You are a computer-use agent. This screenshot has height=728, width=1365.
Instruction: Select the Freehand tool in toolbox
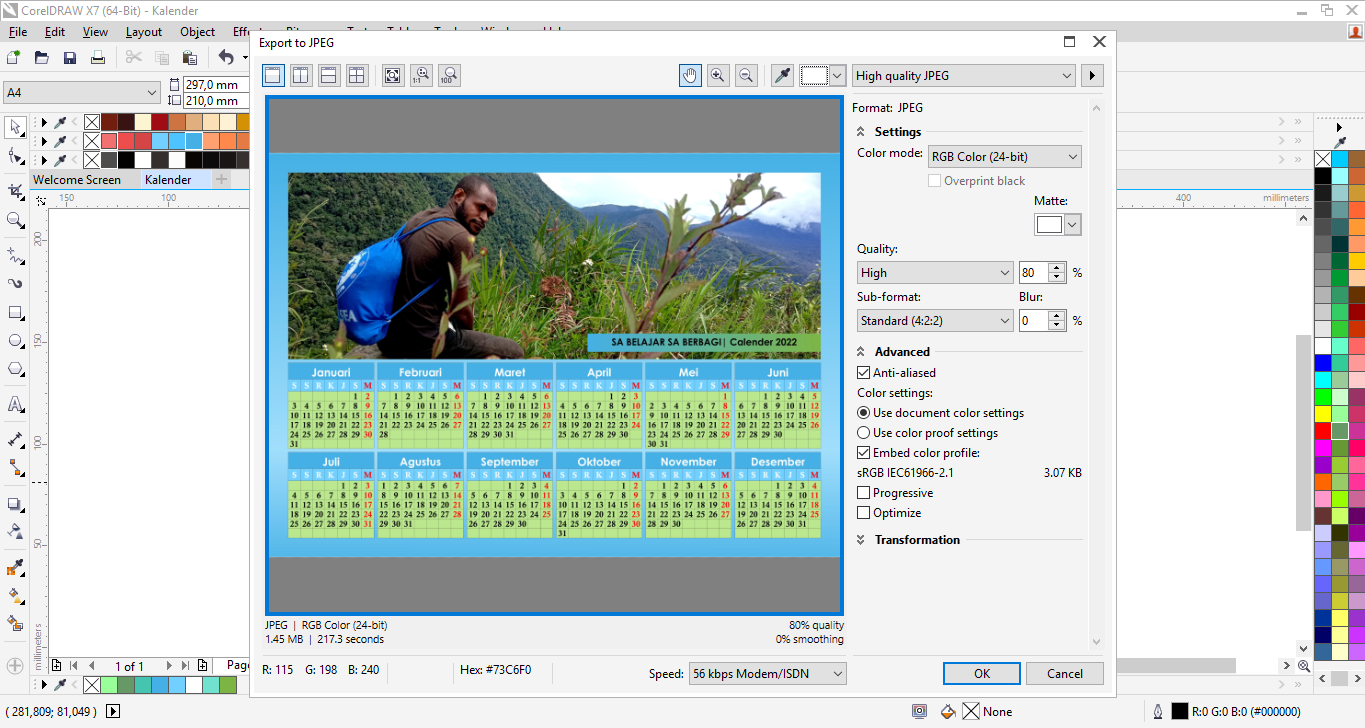[15, 255]
